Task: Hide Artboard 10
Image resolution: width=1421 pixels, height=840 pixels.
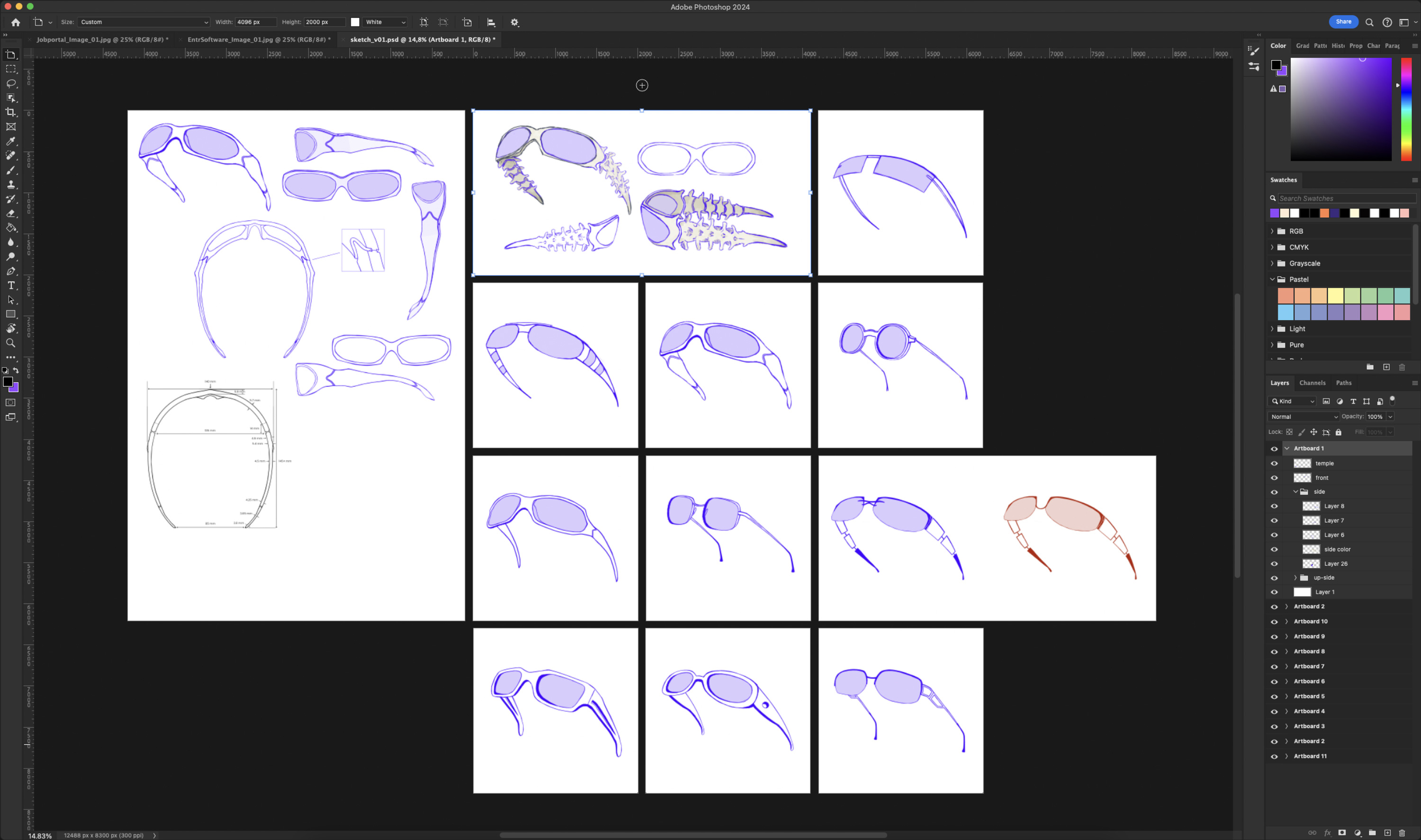Action: coord(1274,622)
